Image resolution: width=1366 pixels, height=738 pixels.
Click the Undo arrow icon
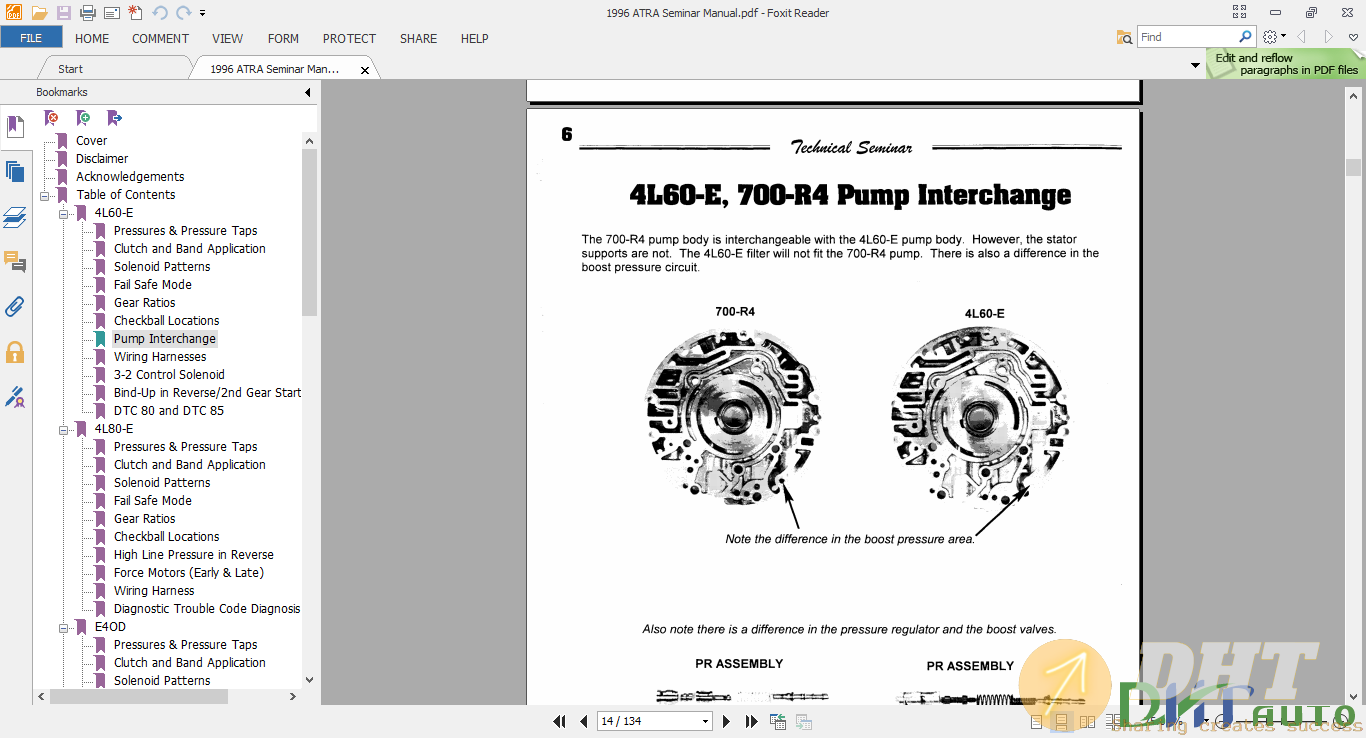160,13
